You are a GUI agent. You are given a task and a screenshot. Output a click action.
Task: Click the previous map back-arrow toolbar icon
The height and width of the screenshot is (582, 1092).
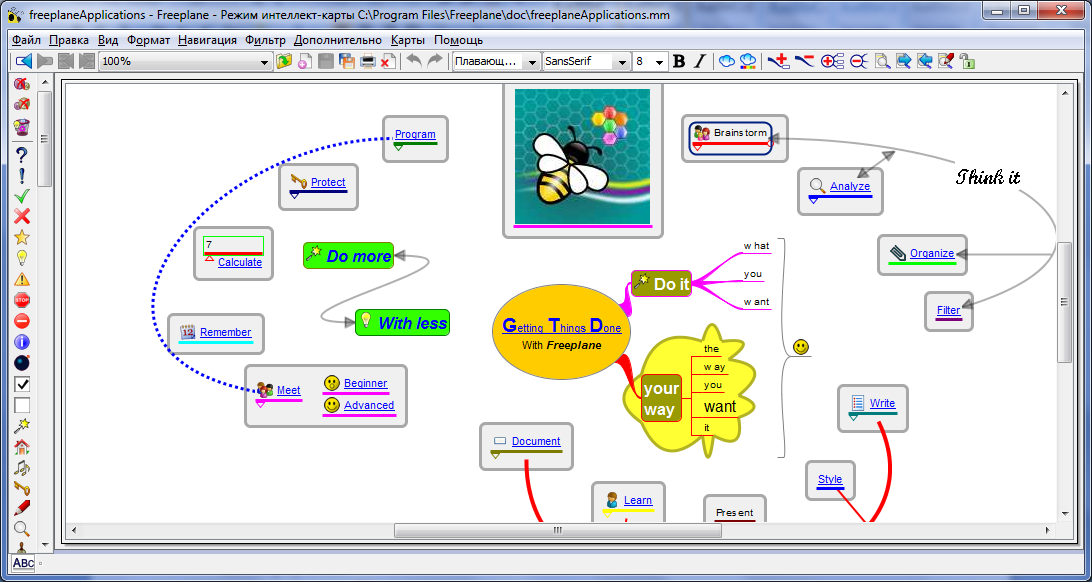(x=24, y=61)
